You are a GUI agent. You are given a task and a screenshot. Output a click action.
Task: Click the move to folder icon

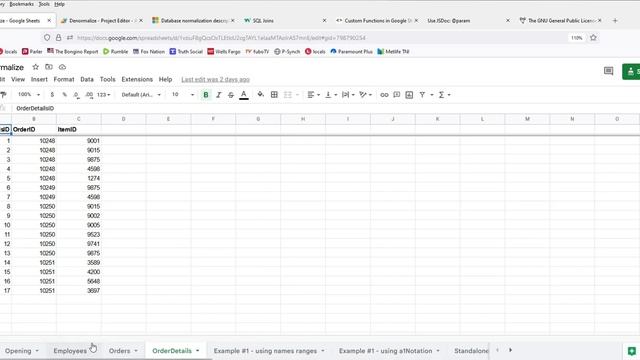[49, 67]
